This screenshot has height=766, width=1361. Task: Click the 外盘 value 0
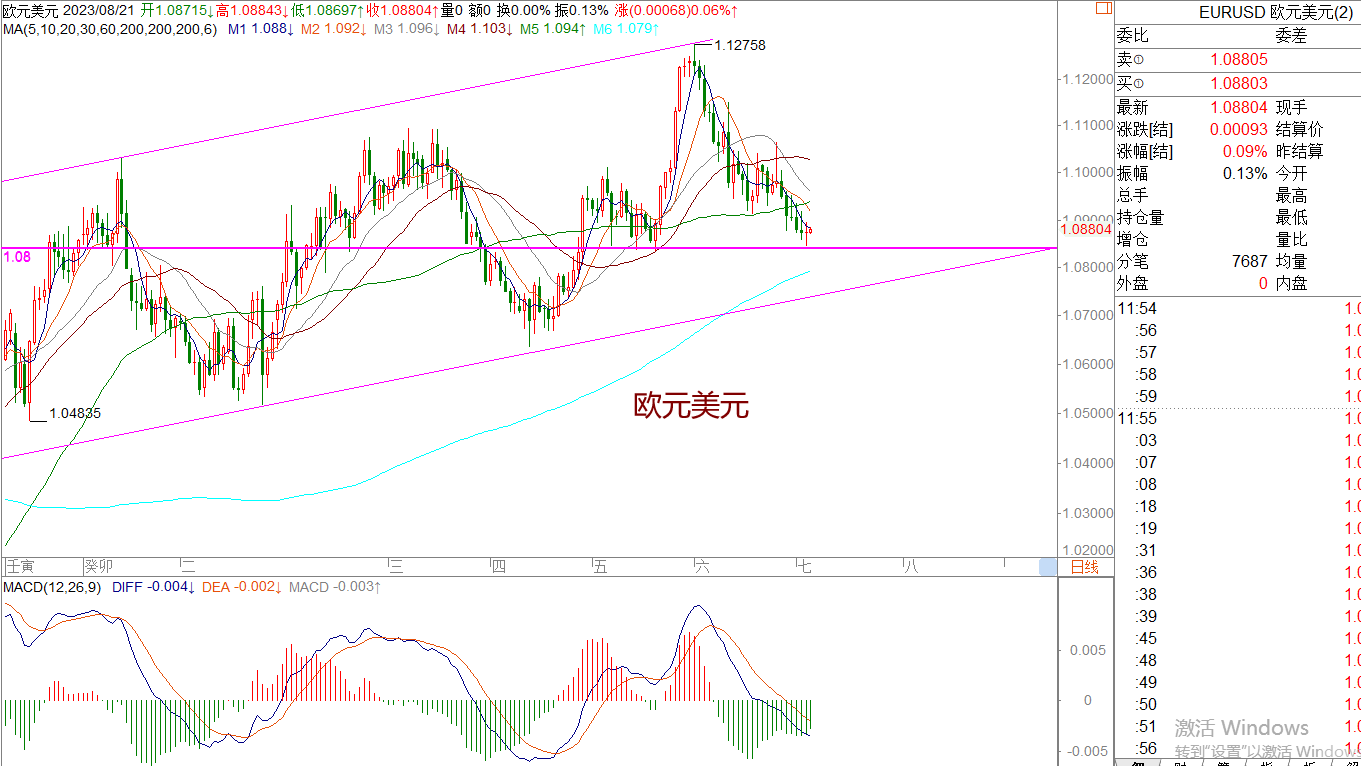(1263, 283)
